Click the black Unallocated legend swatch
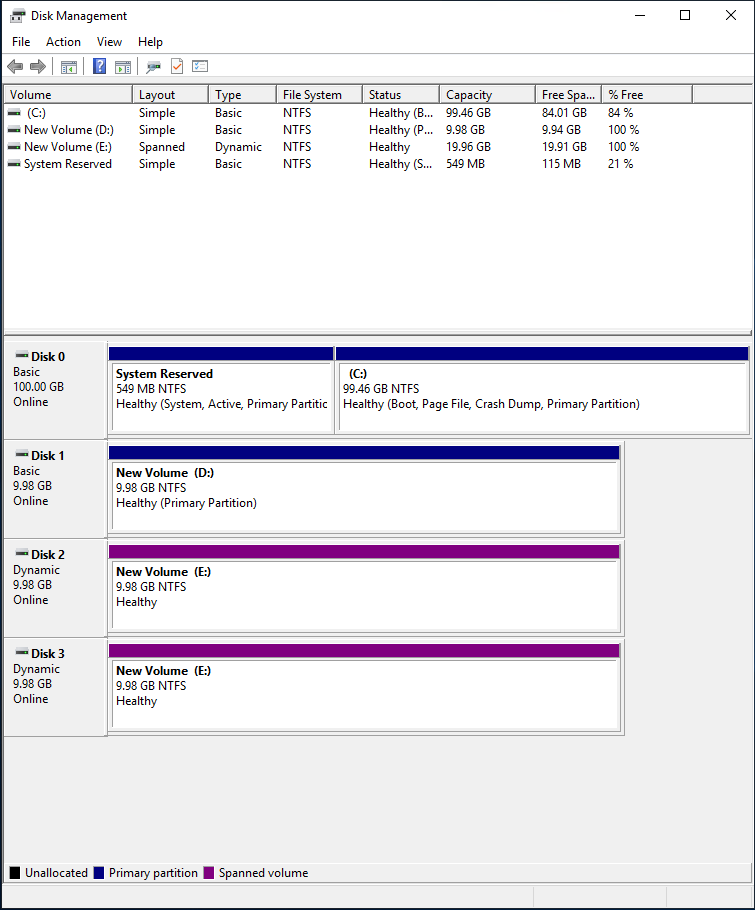This screenshot has height=910, width=755. pos(15,873)
